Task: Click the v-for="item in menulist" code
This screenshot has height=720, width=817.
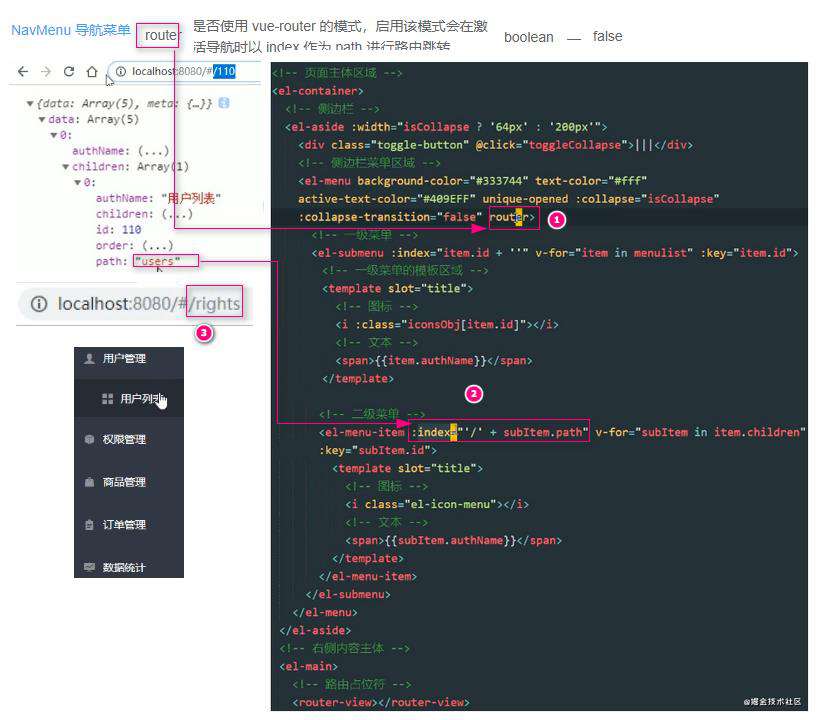Action: [614, 253]
